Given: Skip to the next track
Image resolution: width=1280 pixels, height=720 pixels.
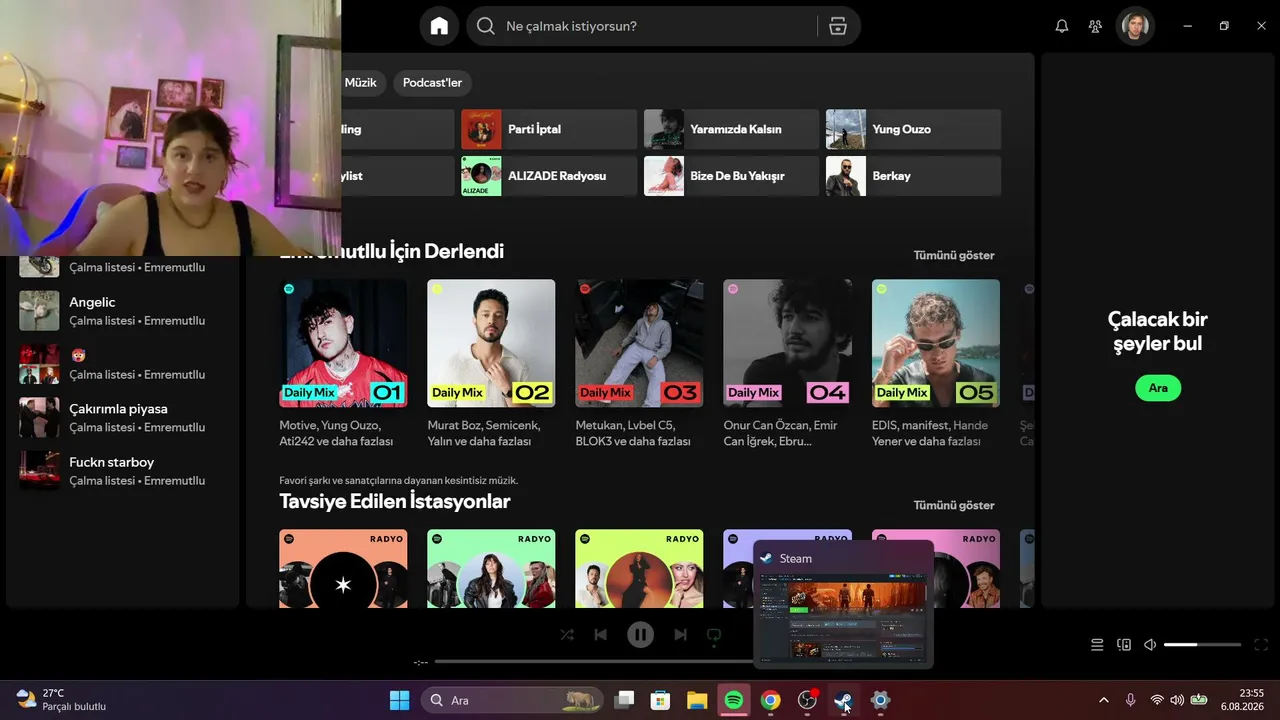Looking at the screenshot, I should coord(680,634).
